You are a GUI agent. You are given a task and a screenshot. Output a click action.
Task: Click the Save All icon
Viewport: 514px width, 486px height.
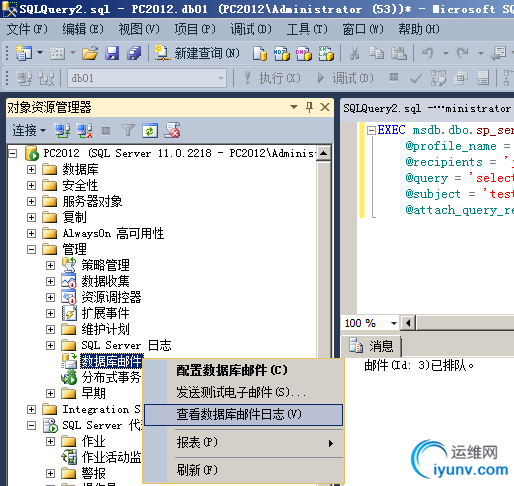point(134,53)
